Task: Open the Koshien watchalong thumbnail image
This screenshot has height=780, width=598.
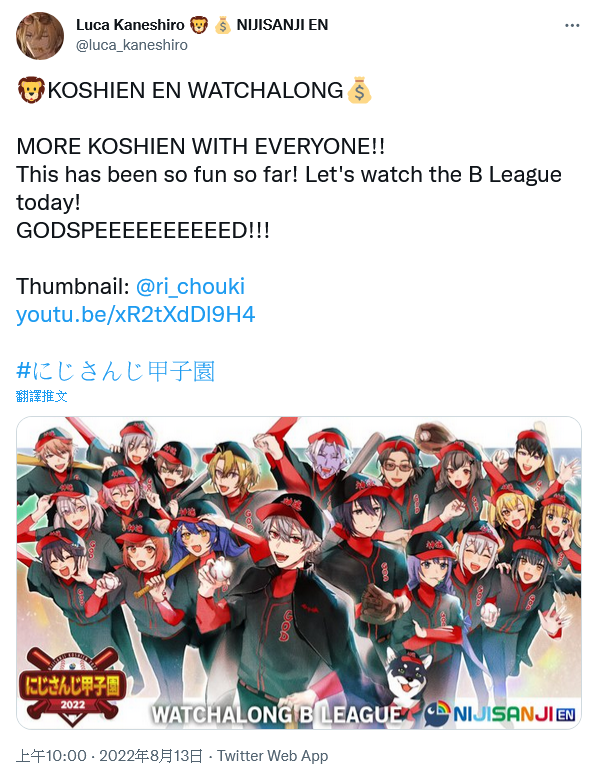Action: tap(299, 573)
